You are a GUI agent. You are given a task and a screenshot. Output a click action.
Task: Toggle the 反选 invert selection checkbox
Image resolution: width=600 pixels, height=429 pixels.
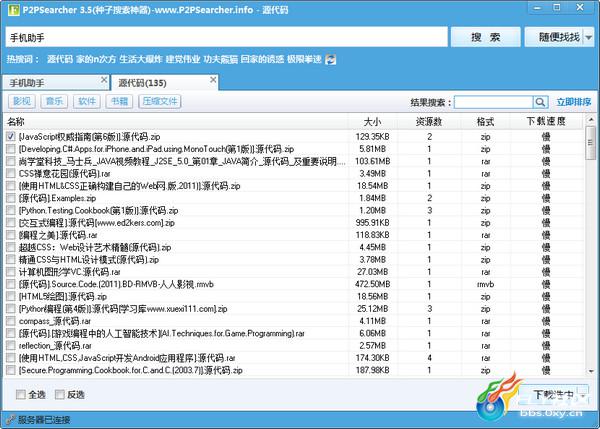60,395
